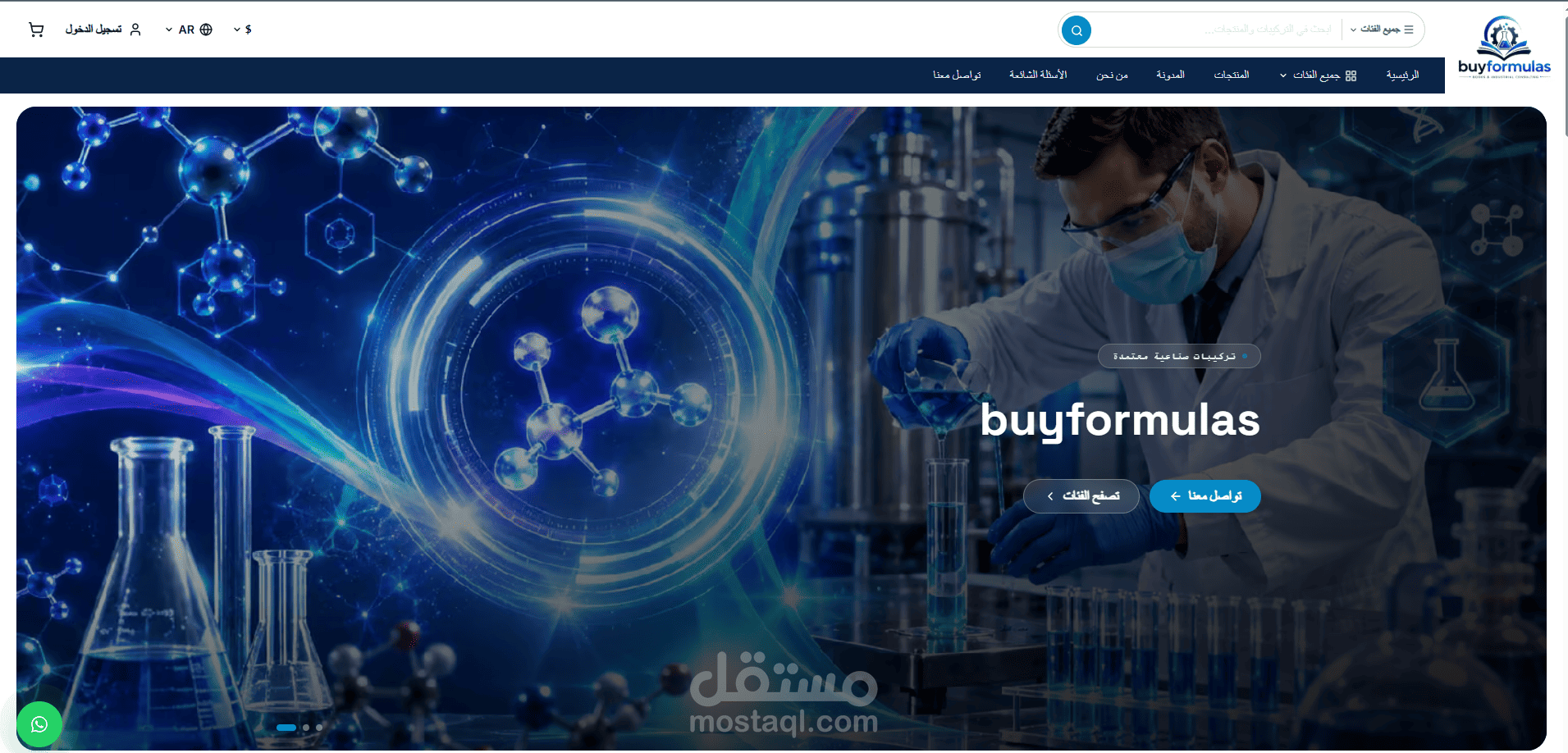Open المدونة blog menu item
This screenshot has width=1568, height=753.
coord(1170,75)
